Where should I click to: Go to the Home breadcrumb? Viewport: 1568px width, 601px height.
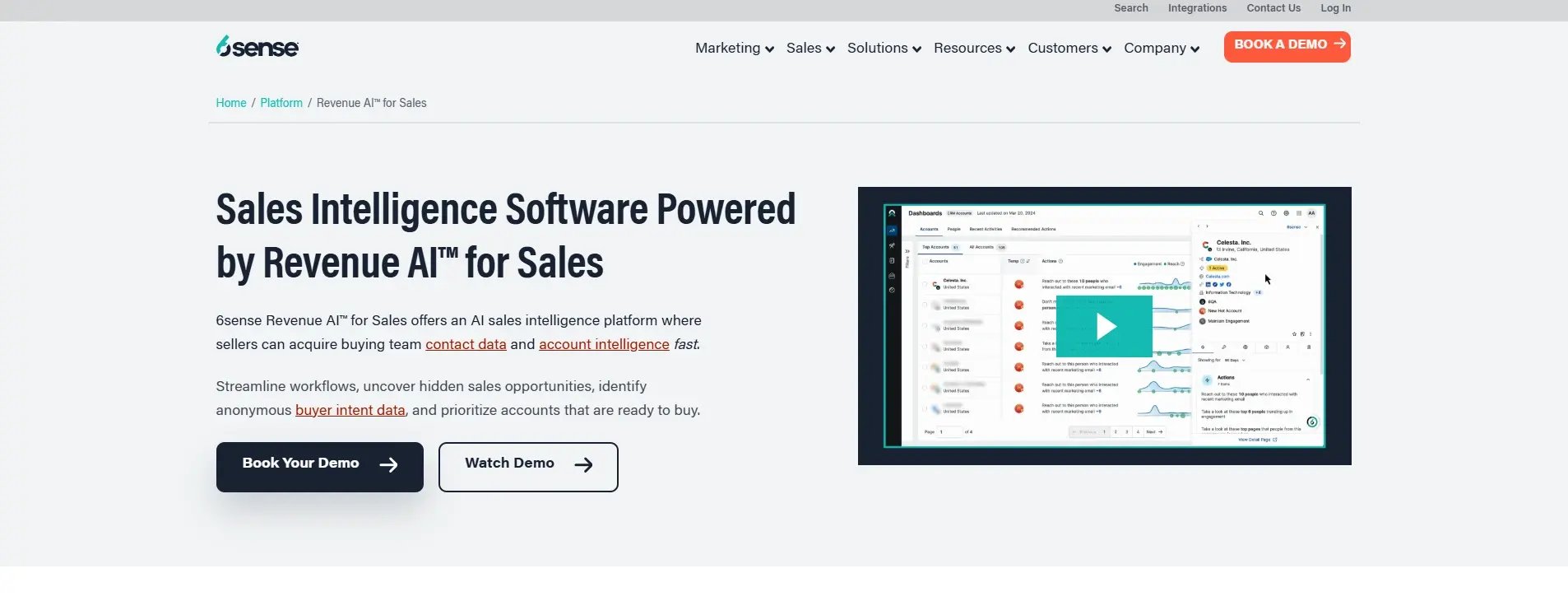click(231, 103)
